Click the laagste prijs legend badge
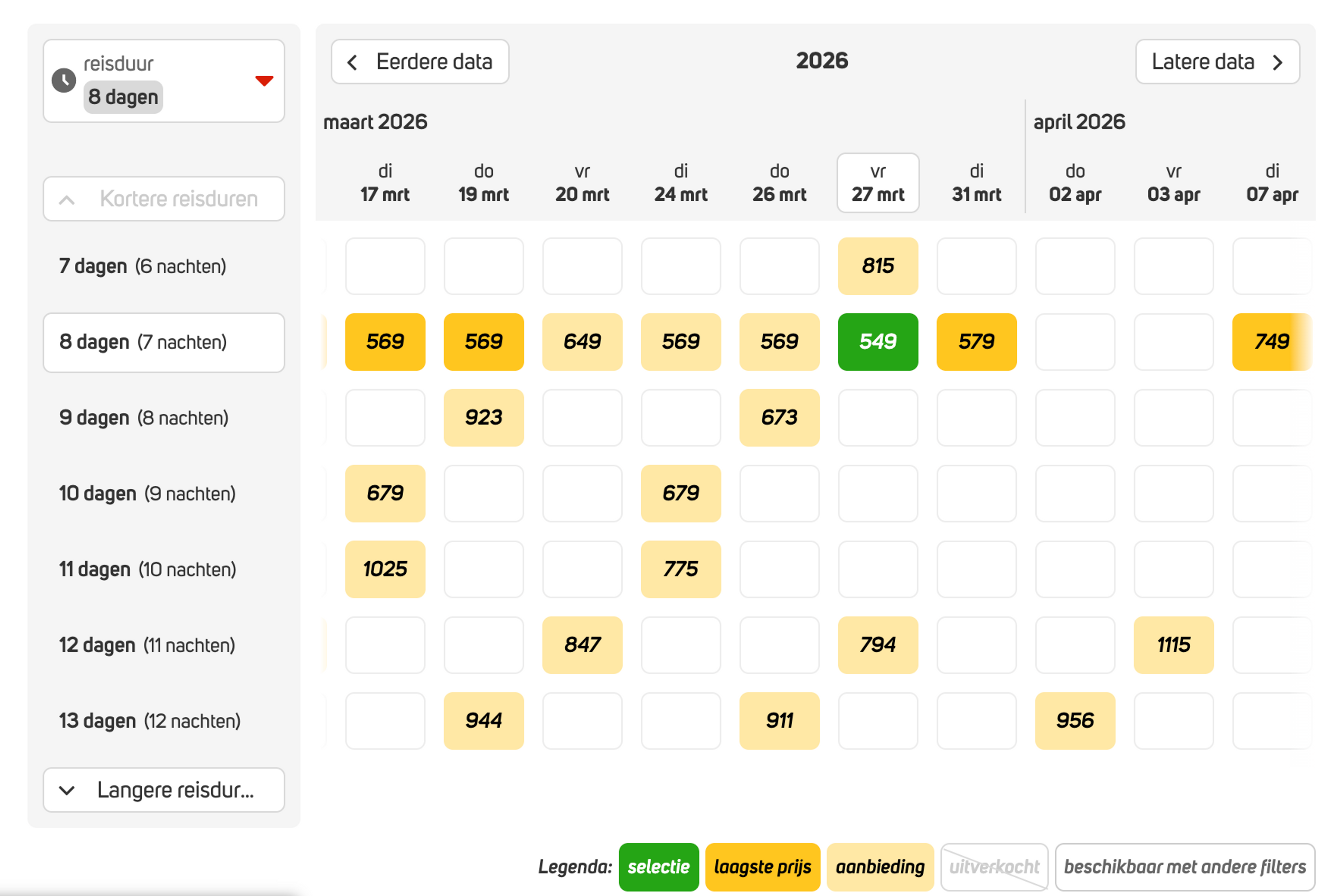1327x896 pixels. click(762, 867)
